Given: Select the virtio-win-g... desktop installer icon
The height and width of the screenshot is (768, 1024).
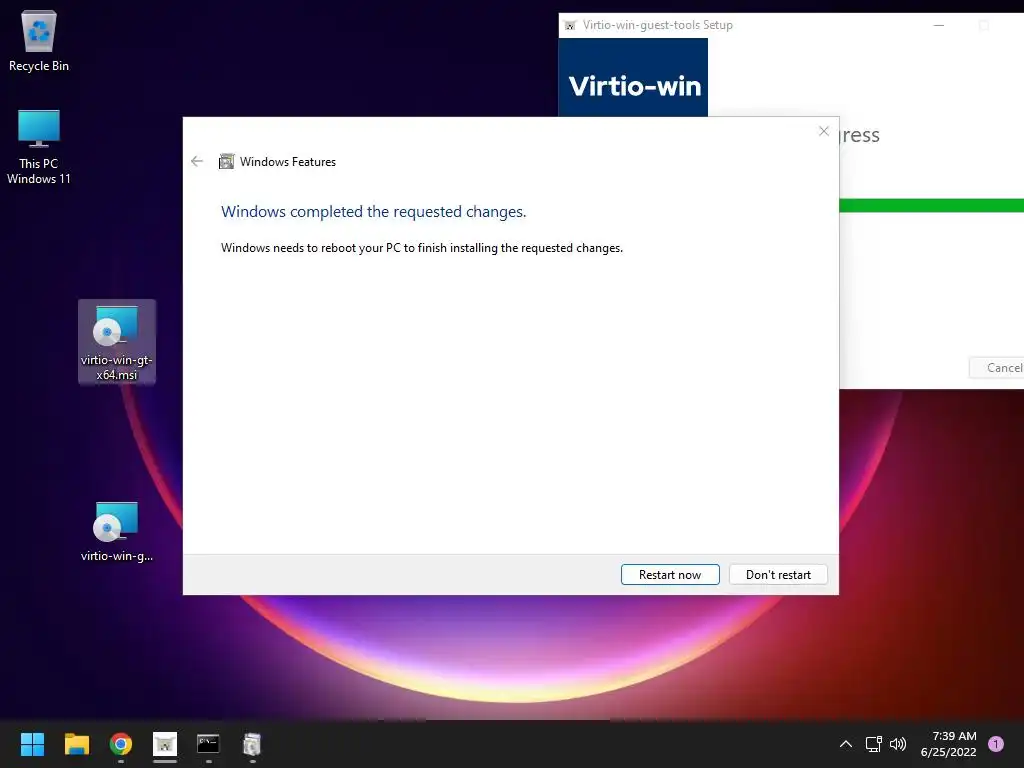Looking at the screenshot, I should coord(116,532).
